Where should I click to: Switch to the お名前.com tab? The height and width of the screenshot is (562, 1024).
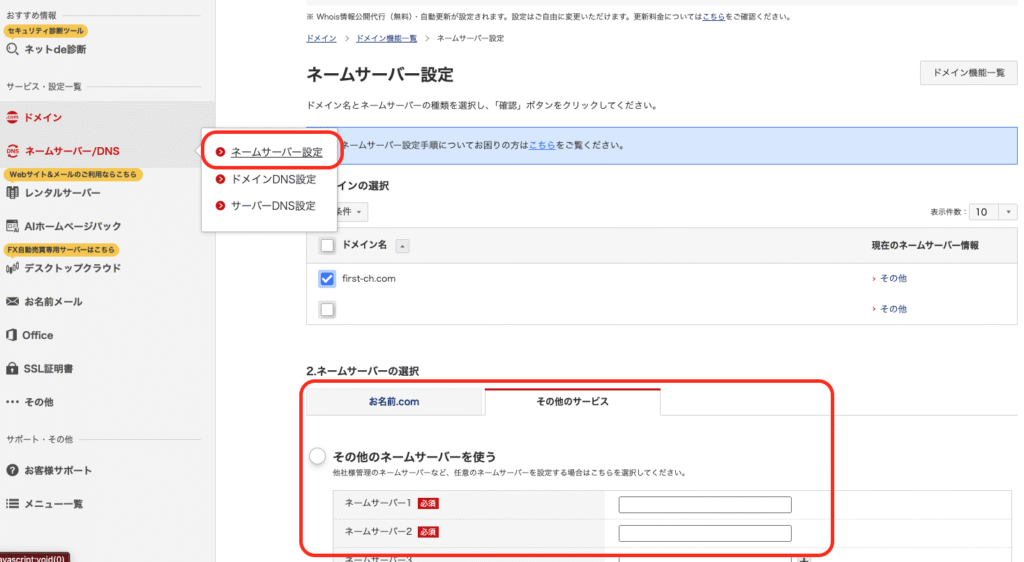[x=394, y=401]
